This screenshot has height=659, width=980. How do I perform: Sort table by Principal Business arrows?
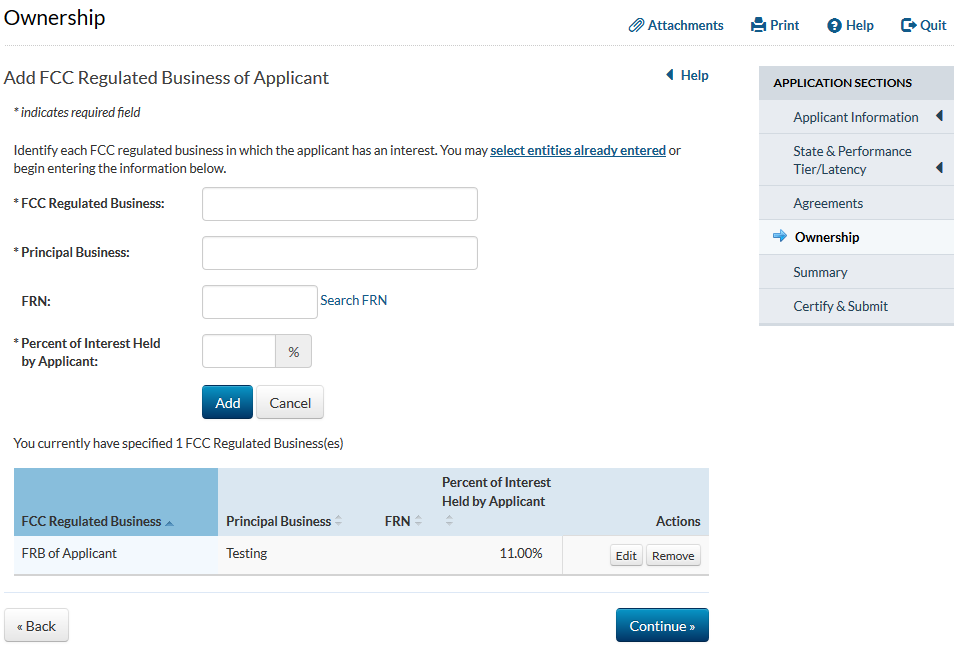[x=338, y=521]
